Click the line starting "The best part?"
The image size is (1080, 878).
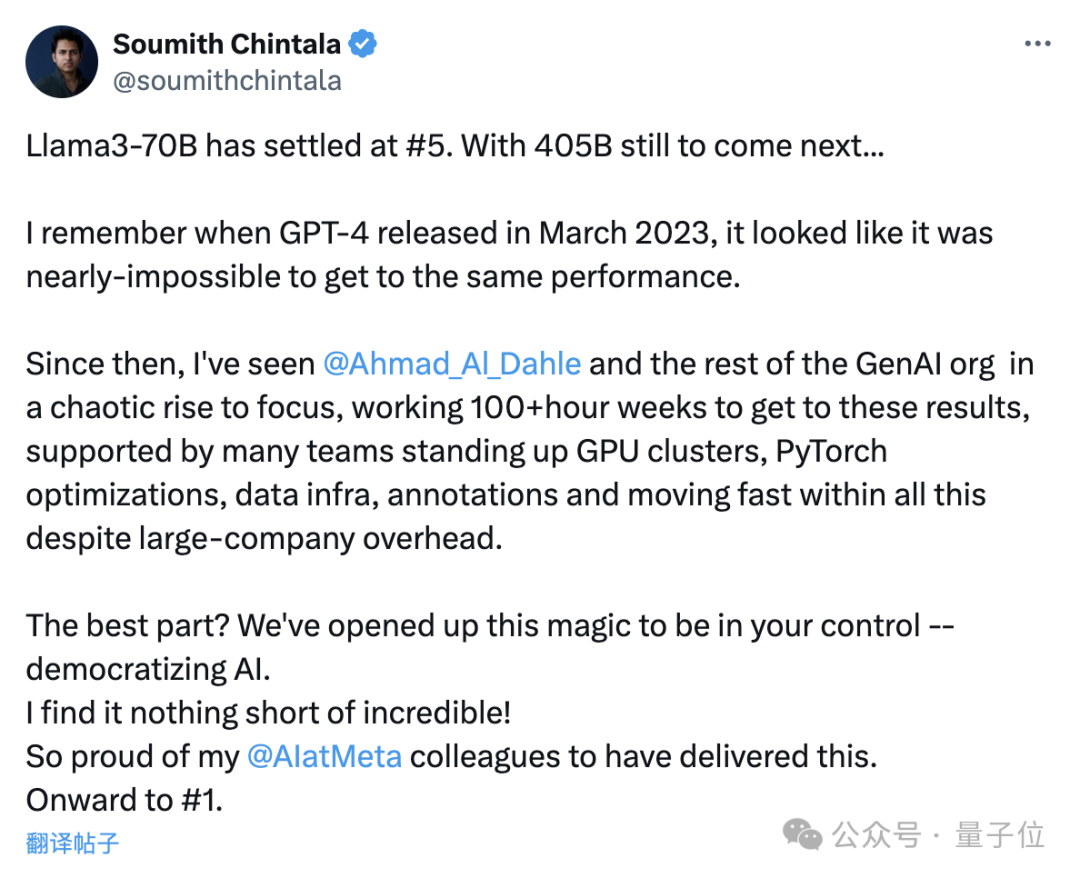coord(490,626)
